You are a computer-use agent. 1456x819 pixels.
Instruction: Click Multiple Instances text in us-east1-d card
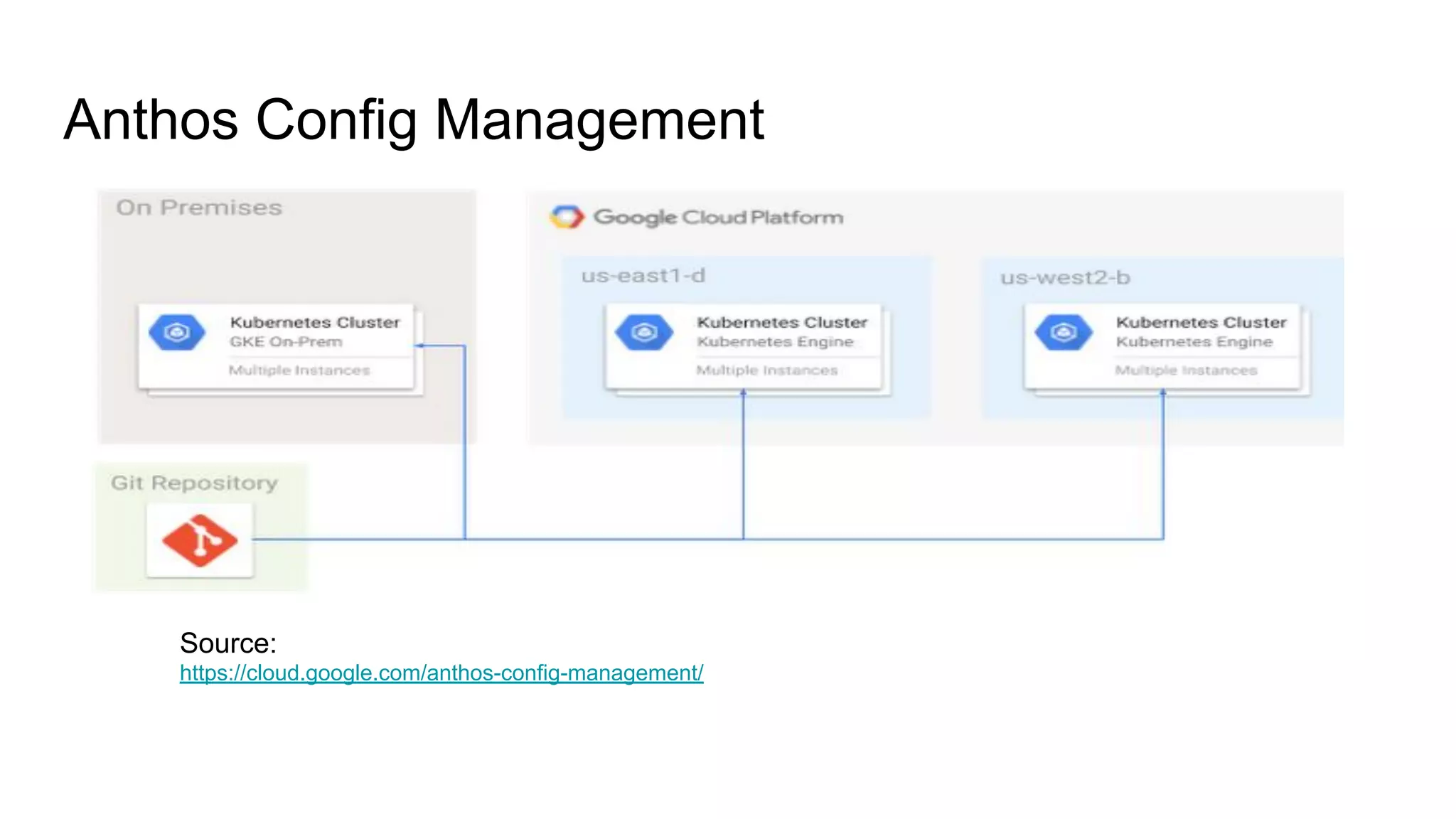766,370
